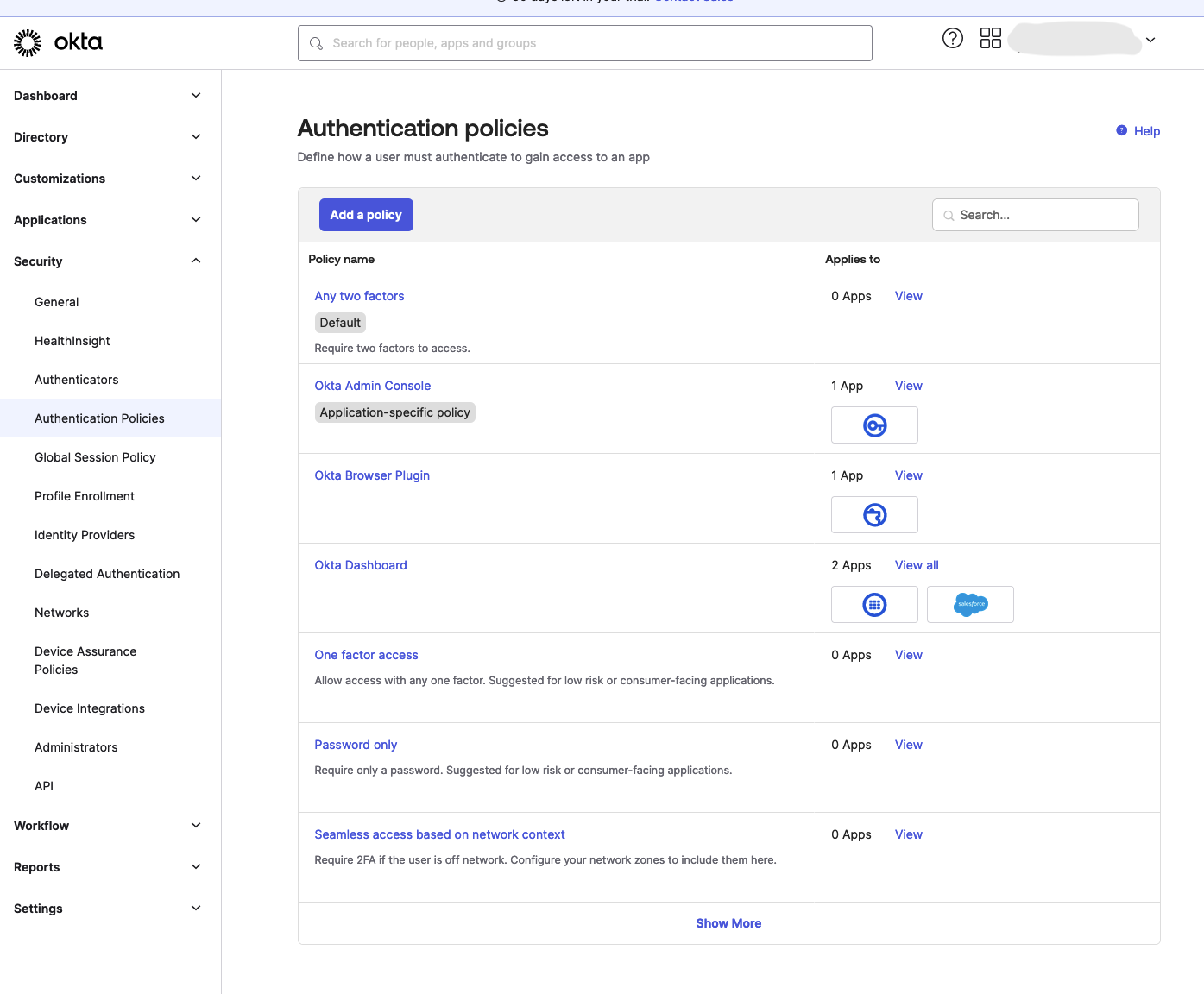Click the blue Help circle icon
This screenshot has height=994, width=1204.
(x=1121, y=130)
